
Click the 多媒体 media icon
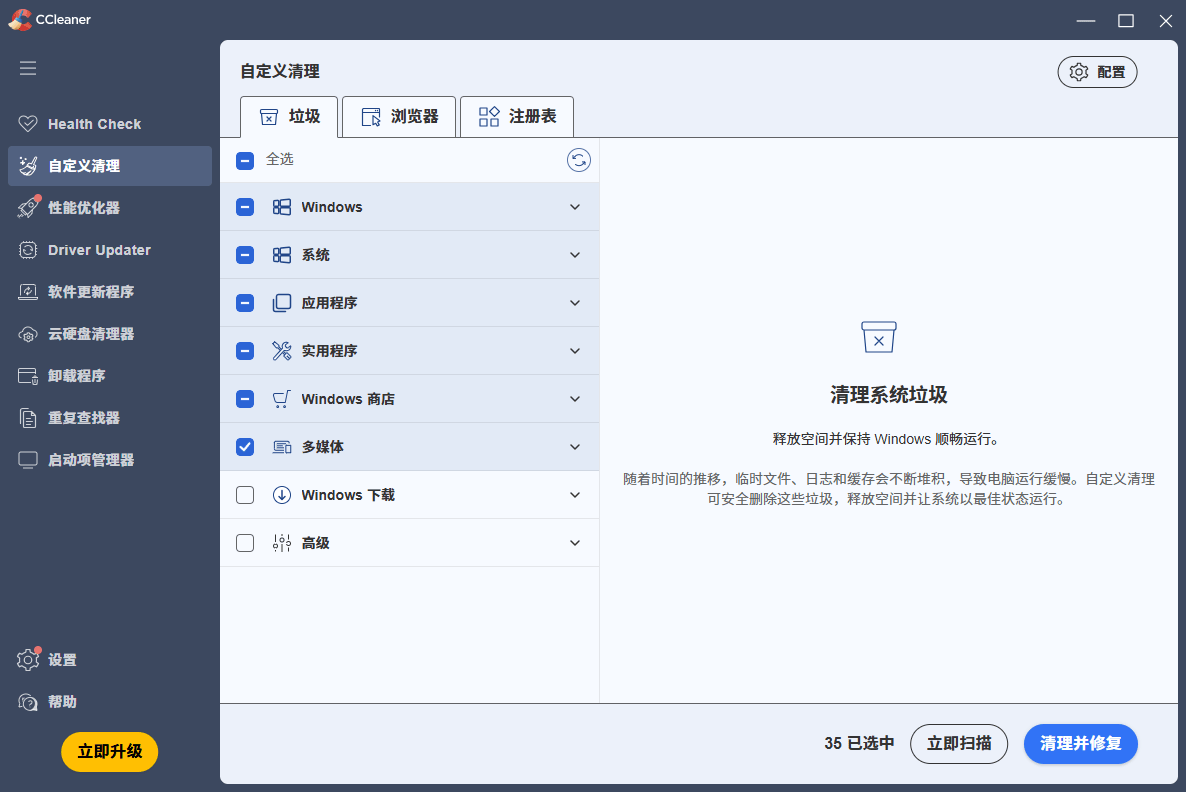click(281, 446)
